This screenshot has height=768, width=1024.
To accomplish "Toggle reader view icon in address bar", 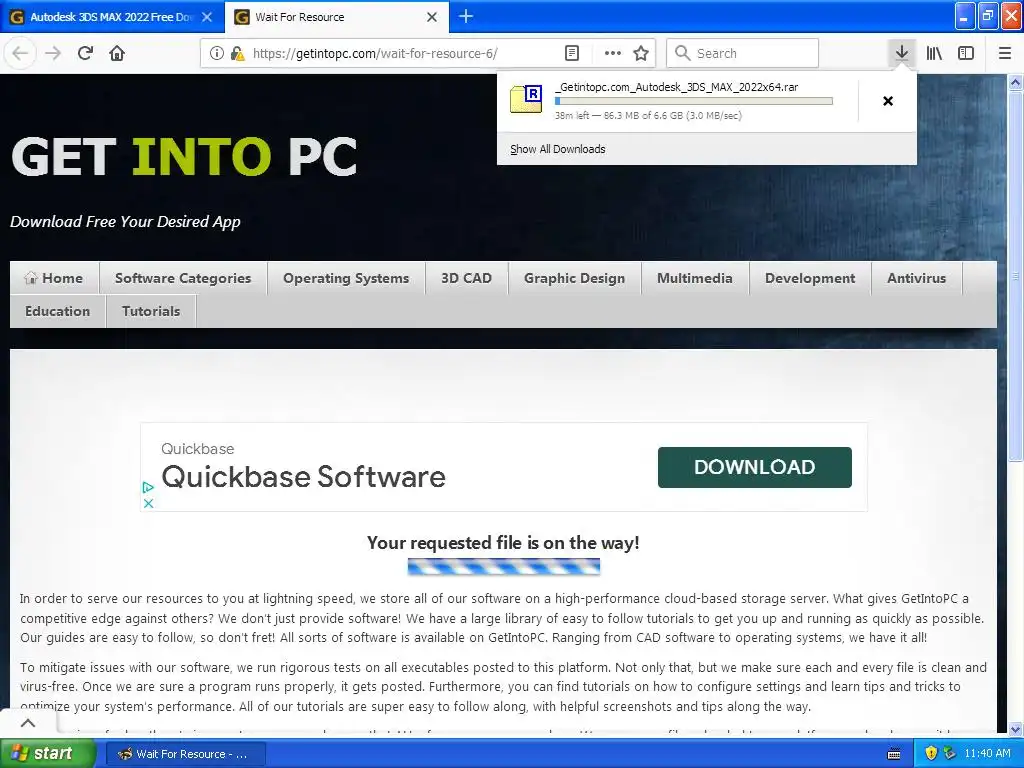I will coord(571,53).
